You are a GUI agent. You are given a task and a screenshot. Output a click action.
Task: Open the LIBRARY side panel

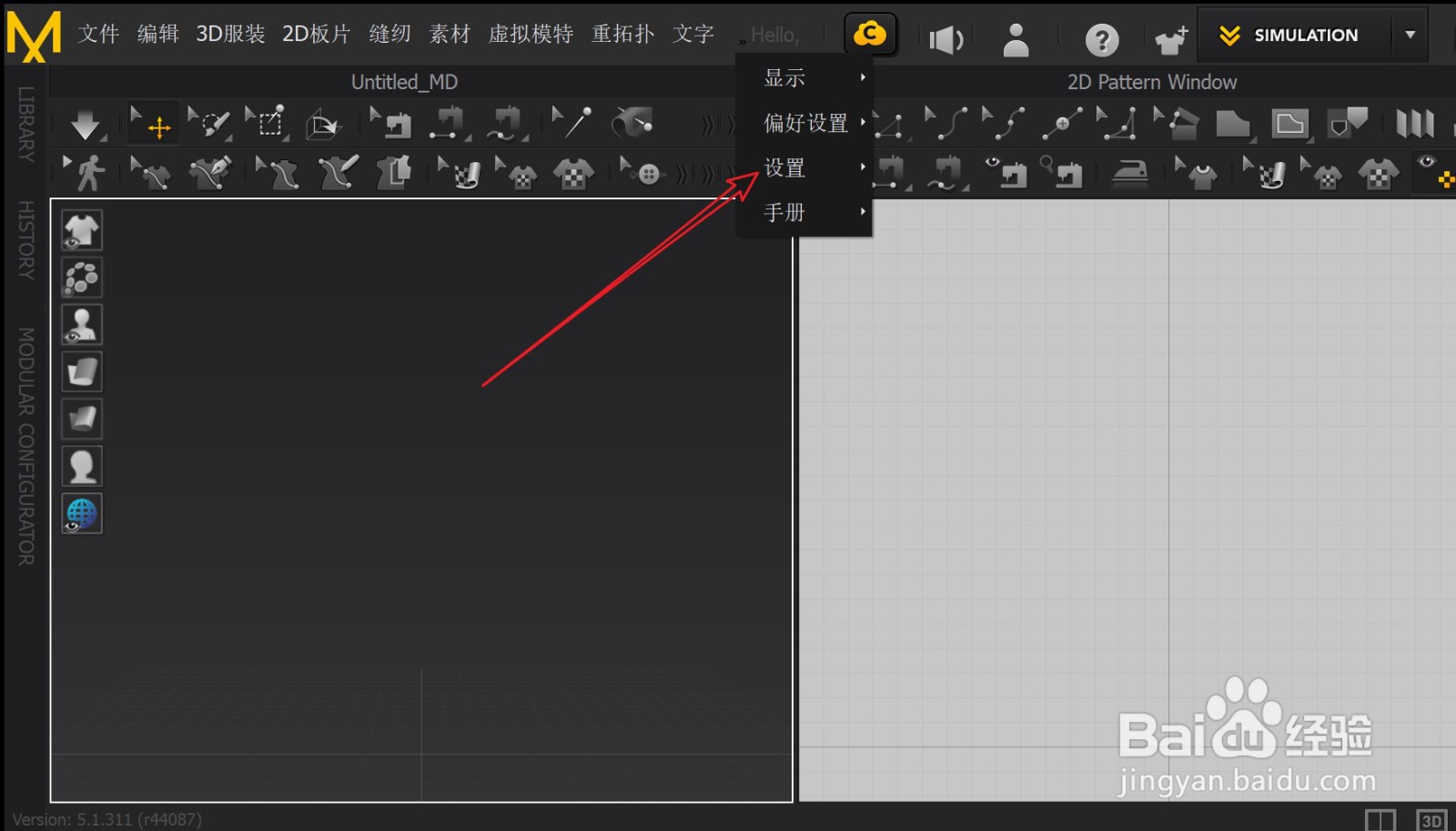(26, 124)
